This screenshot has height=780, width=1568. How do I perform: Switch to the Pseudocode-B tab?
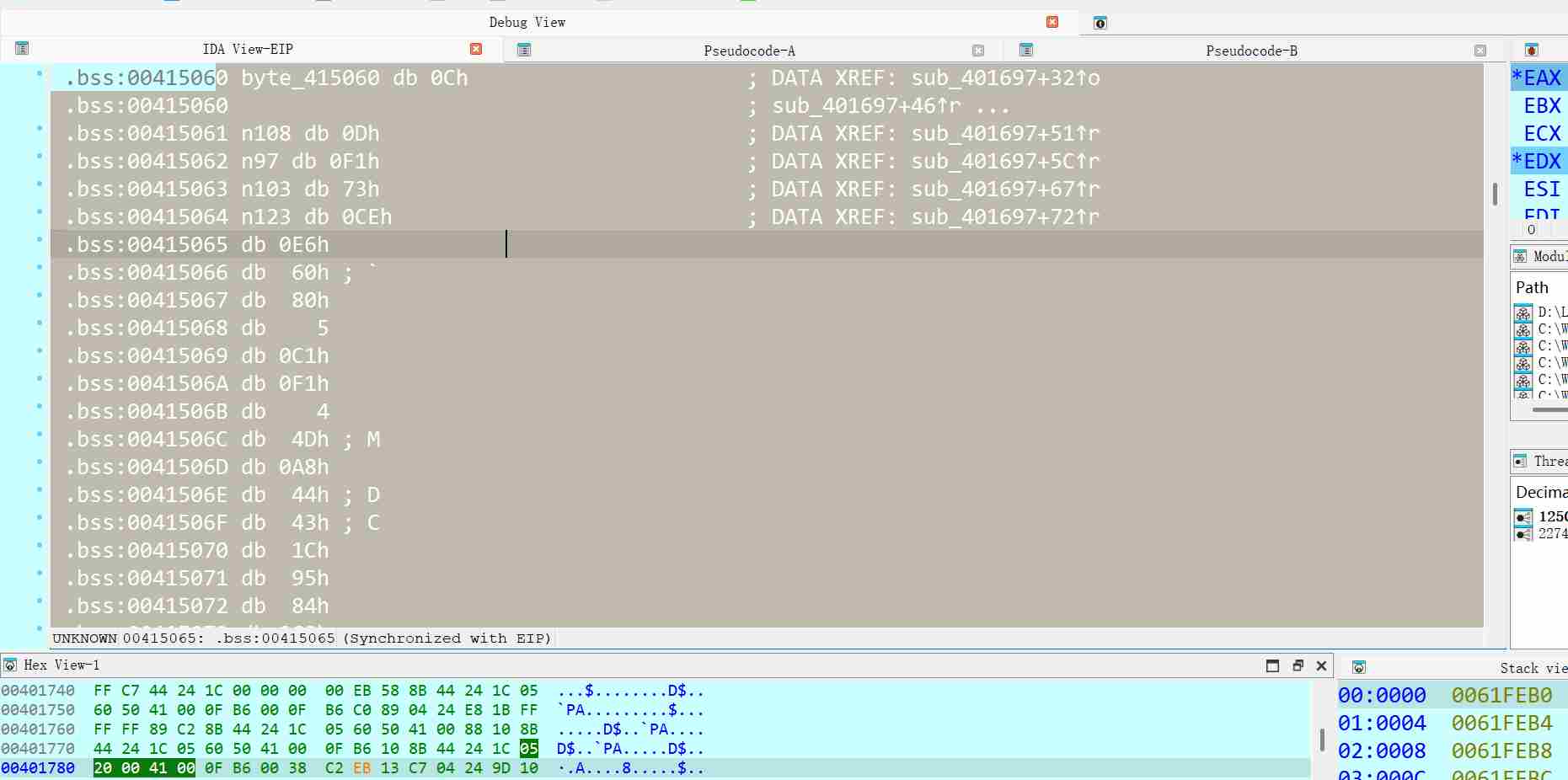(x=1251, y=51)
